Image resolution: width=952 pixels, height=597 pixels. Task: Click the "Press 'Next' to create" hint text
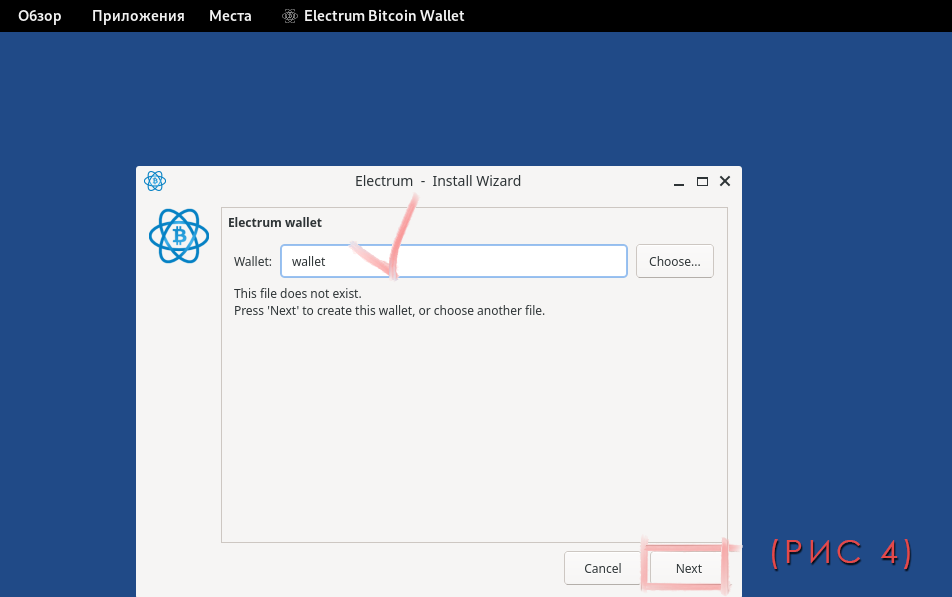389,311
